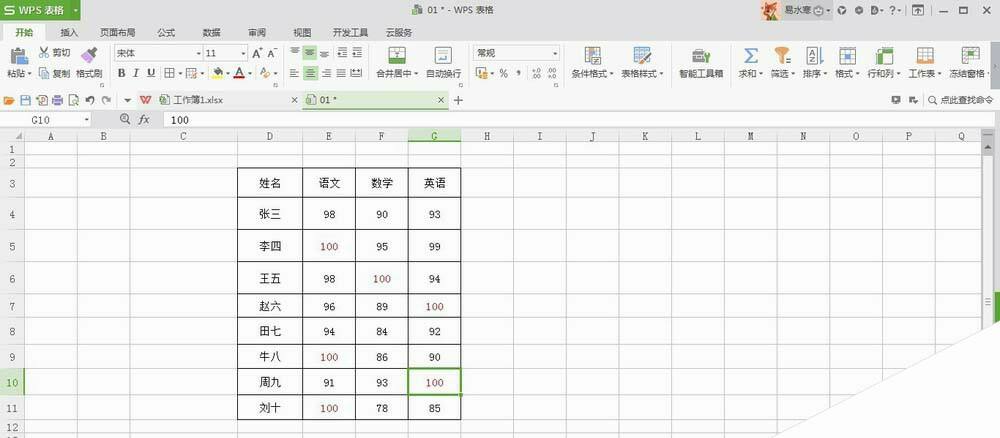Open the number format dropdown (常规)
This screenshot has width=1000, height=438.
(x=555, y=54)
